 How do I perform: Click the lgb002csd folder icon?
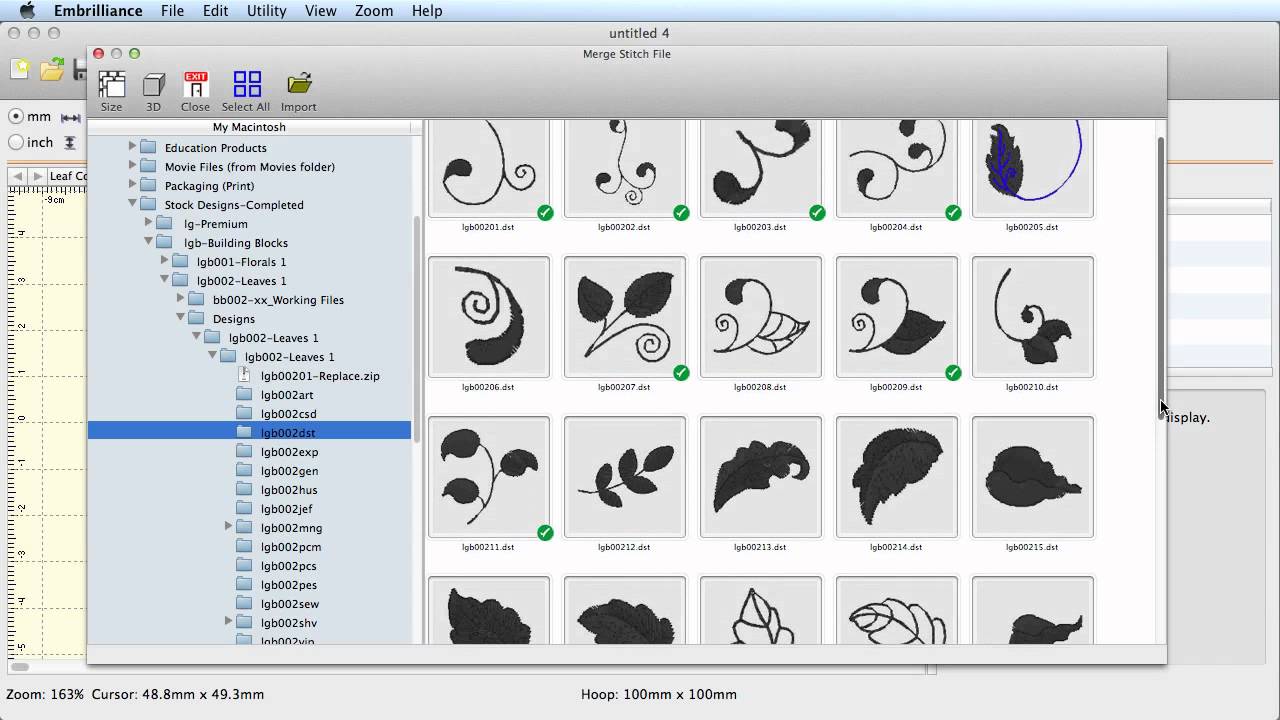coord(244,413)
